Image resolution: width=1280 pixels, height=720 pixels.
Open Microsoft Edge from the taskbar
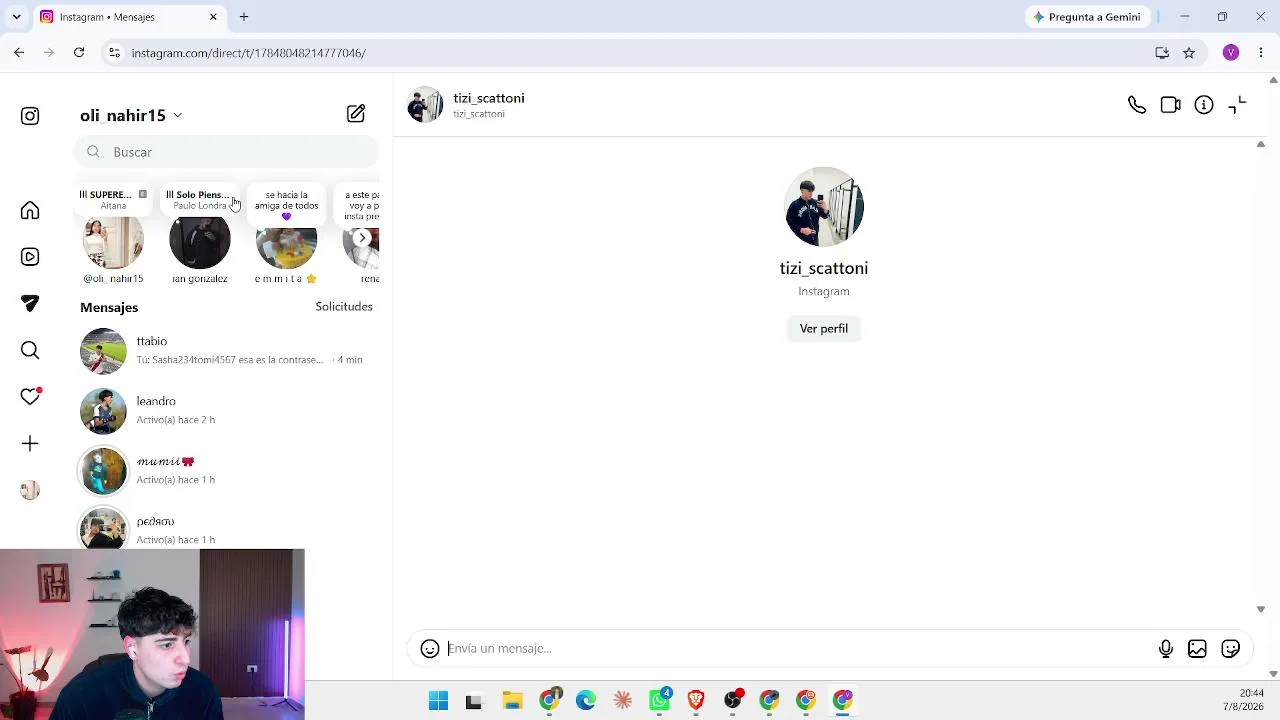(x=586, y=700)
